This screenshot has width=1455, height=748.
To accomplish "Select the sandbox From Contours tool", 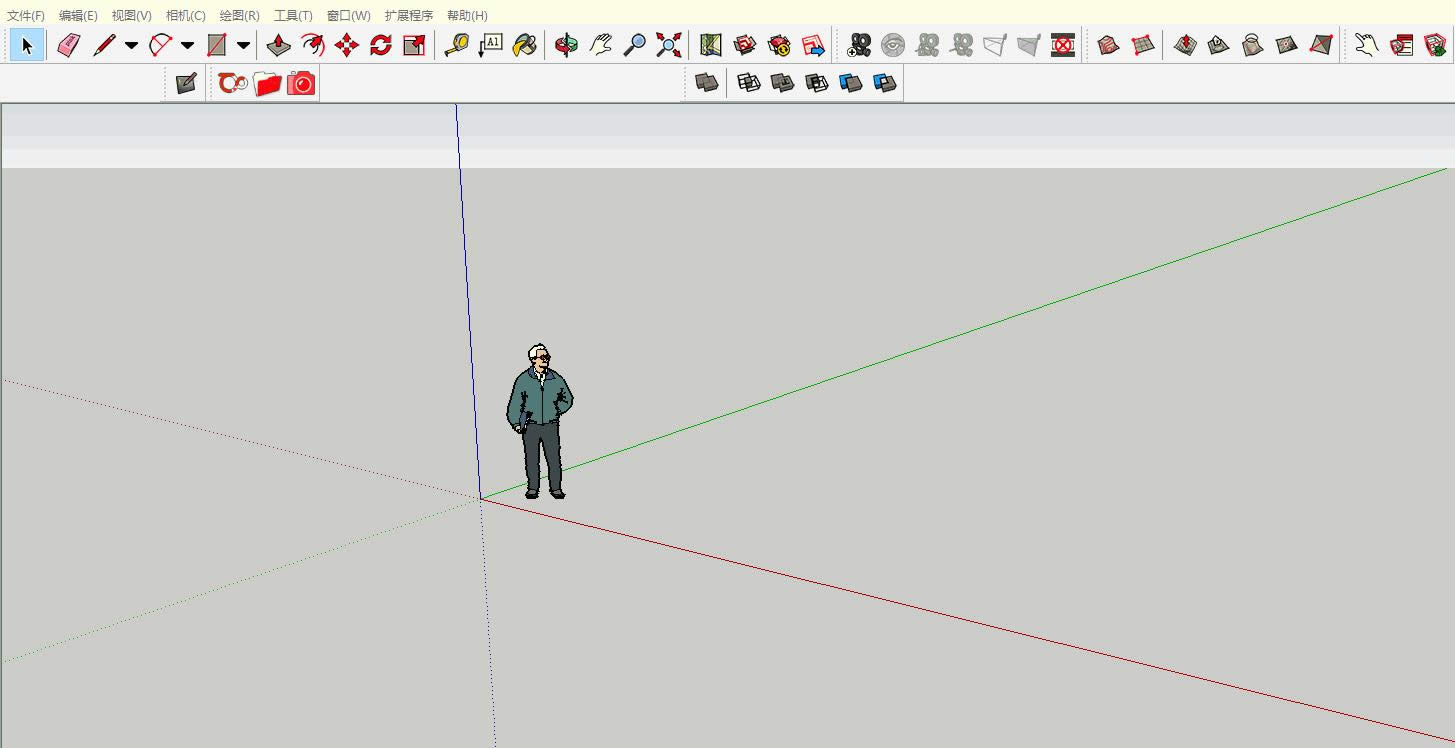I will click(1109, 45).
